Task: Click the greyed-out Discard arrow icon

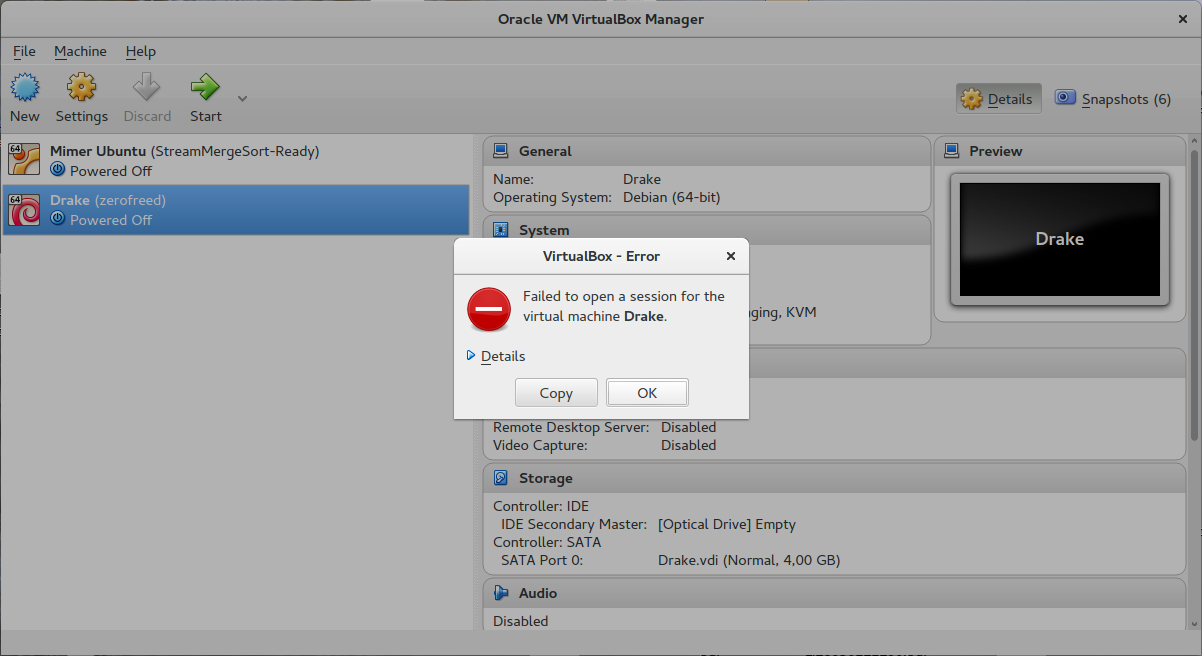Action: pyautogui.click(x=147, y=88)
